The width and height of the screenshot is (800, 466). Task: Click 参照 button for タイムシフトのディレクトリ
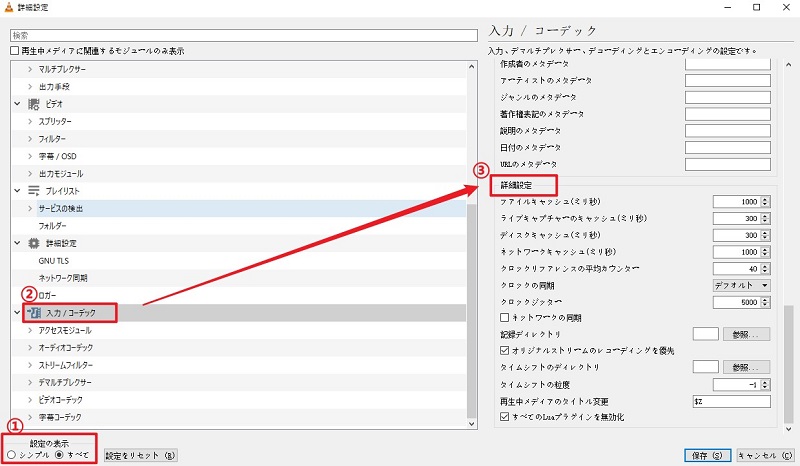click(x=746, y=367)
